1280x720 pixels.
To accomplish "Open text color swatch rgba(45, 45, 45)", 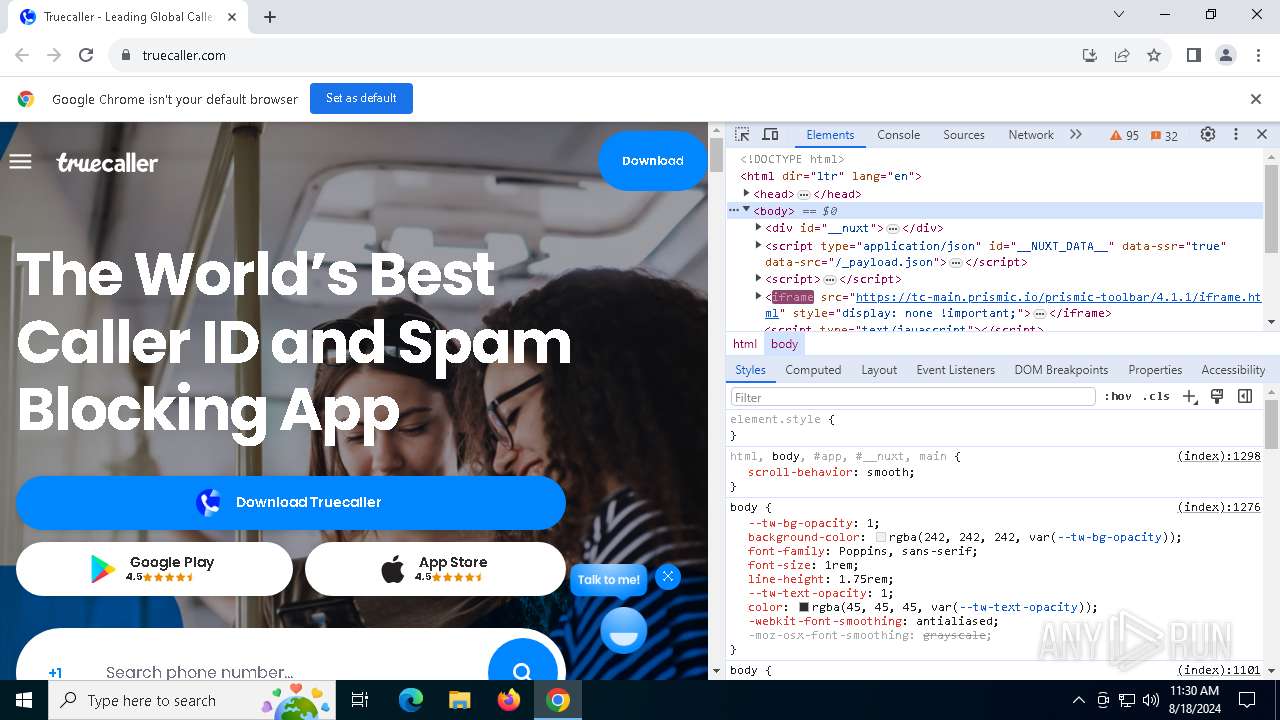I will click(804, 608).
